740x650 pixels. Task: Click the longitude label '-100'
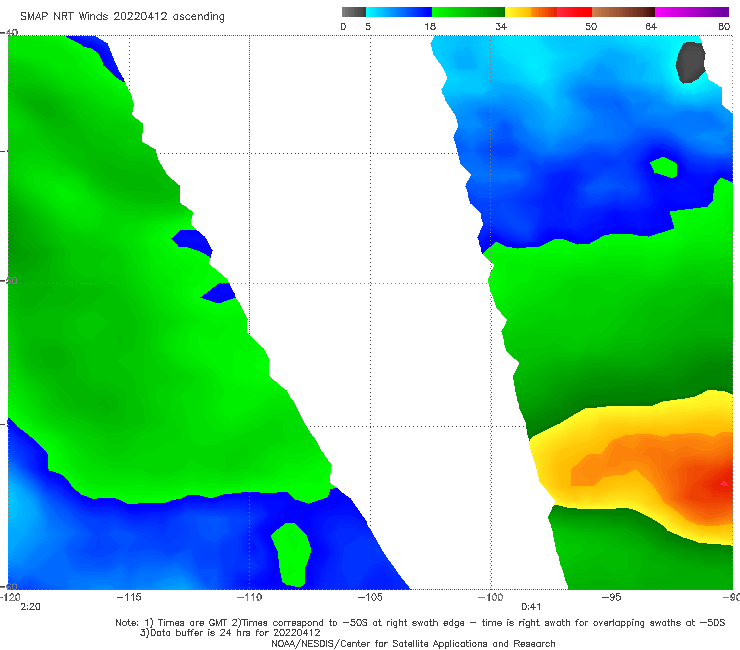490,597
